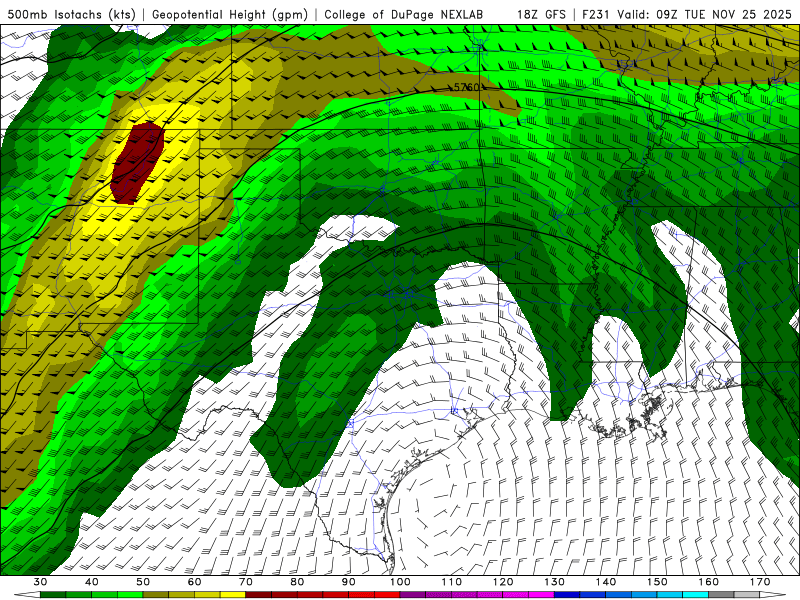Click the '130' value on color scale
800x600 pixels.
[555, 582]
